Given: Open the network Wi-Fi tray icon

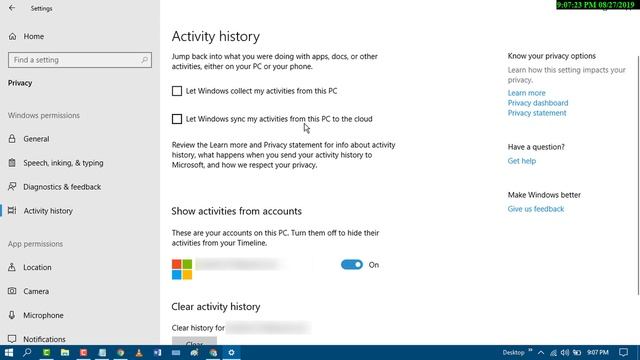Looking at the screenshot, I should pyautogui.click(x=553, y=353).
